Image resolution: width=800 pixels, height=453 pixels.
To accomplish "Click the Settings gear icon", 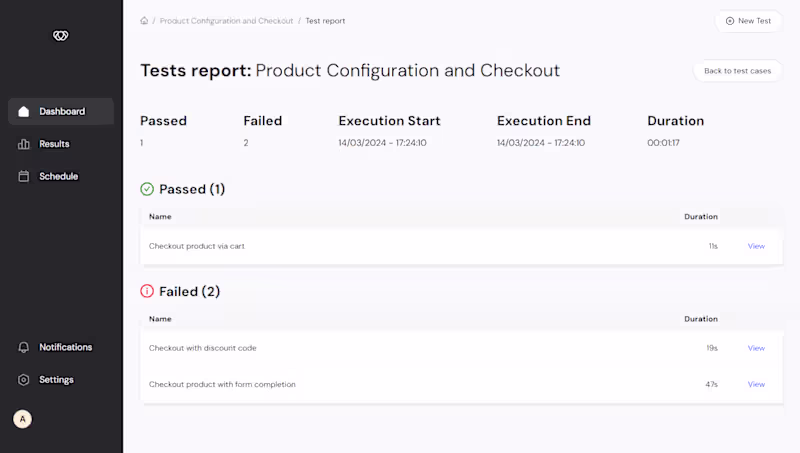I will pyautogui.click(x=24, y=380).
